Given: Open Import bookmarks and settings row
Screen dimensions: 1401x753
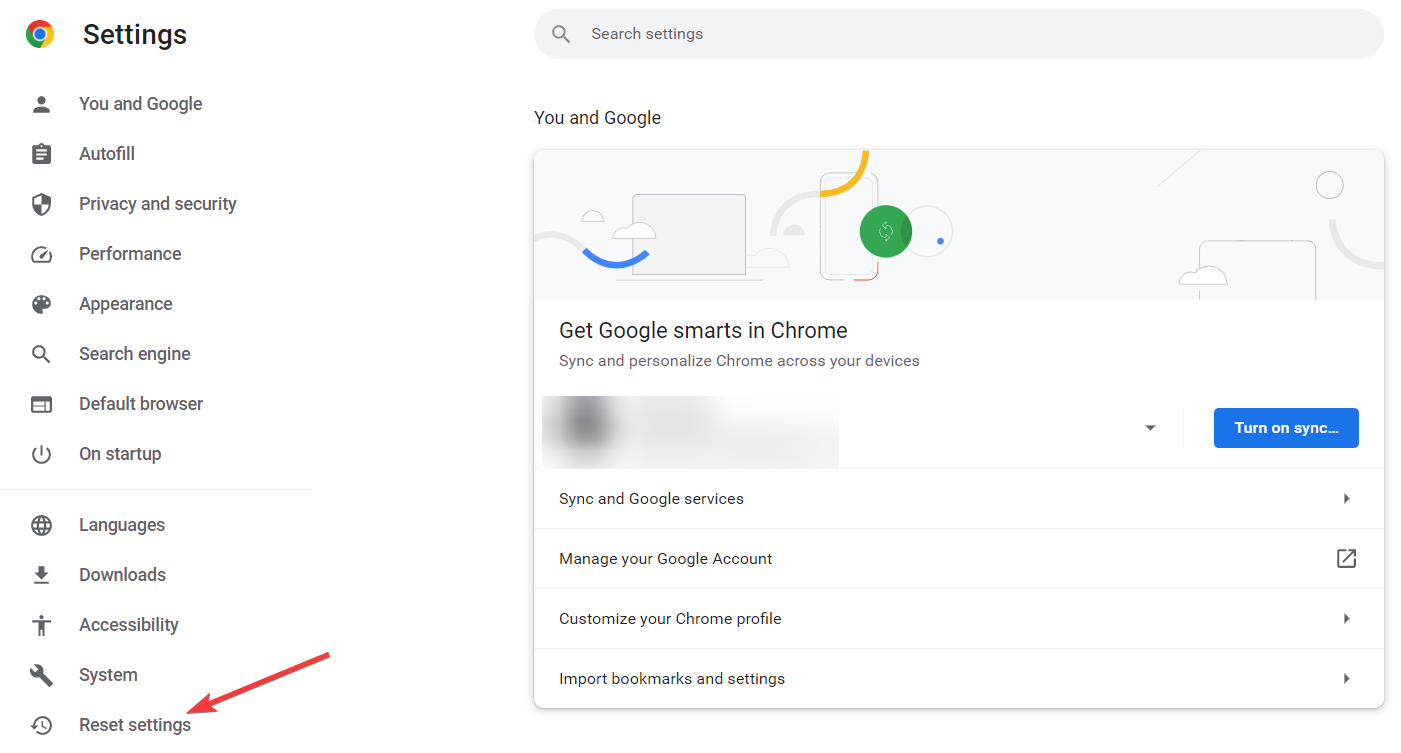Looking at the screenshot, I should pos(959,678).
